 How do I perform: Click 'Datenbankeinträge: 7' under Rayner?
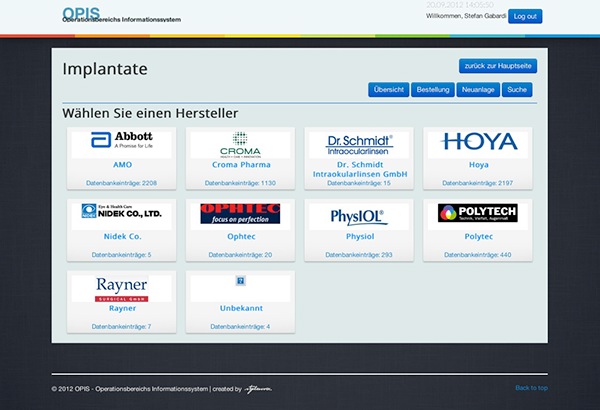point(121,327)
